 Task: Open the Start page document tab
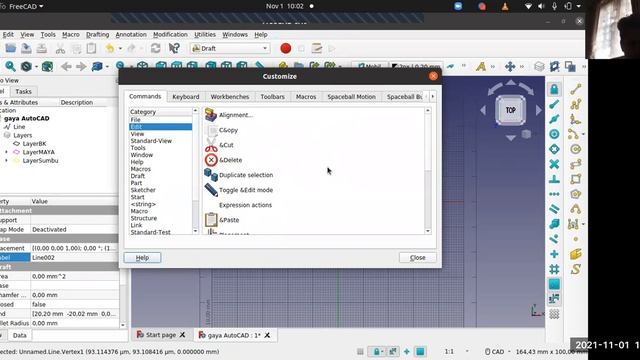tap(161, 335)
